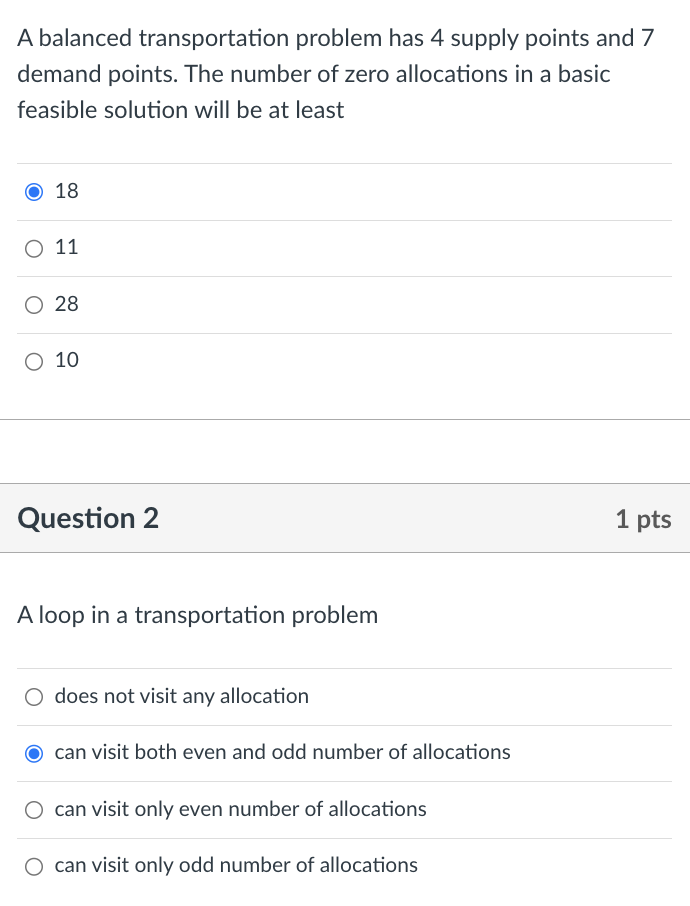Select 'can visit only even number of allocations'
The image size is (690, 906).
pyautogui.click(x=239, y=809)
